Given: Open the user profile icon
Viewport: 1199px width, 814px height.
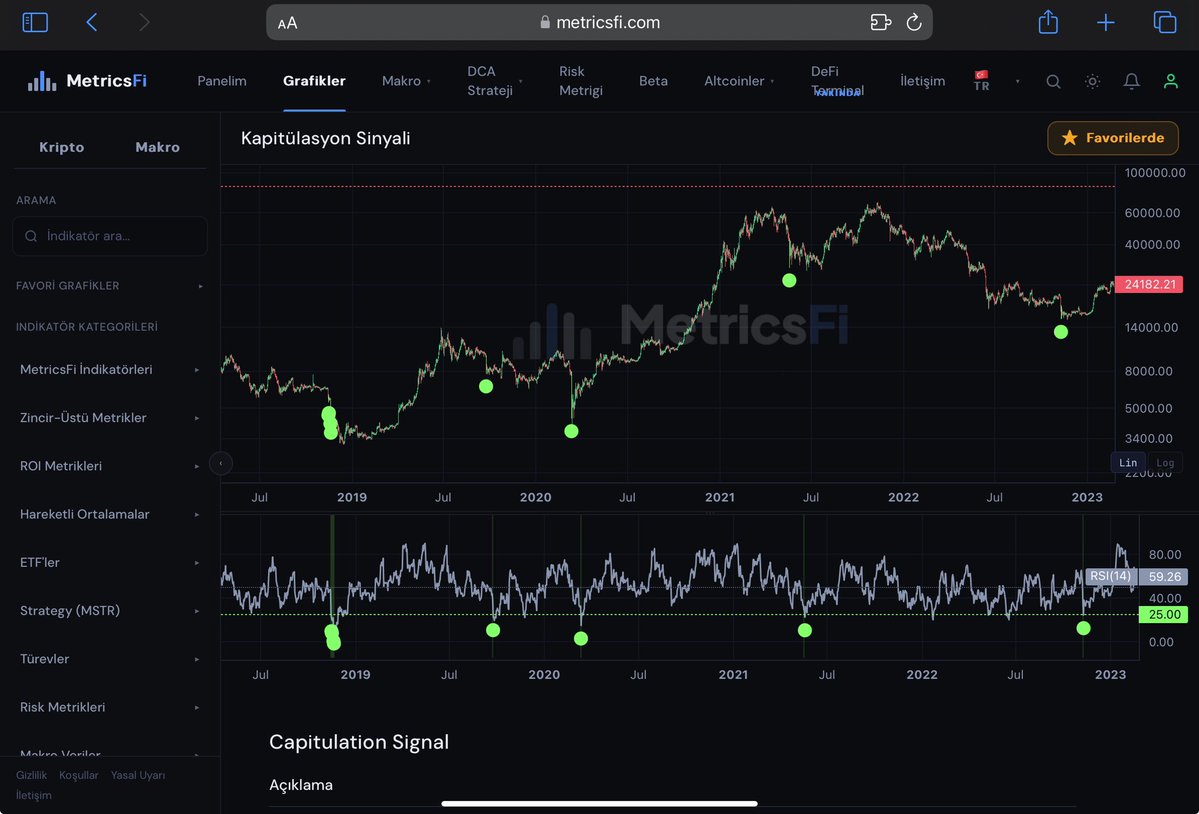Looking at the screenshot, I should pyautogui.click(x=1171, y=81).
